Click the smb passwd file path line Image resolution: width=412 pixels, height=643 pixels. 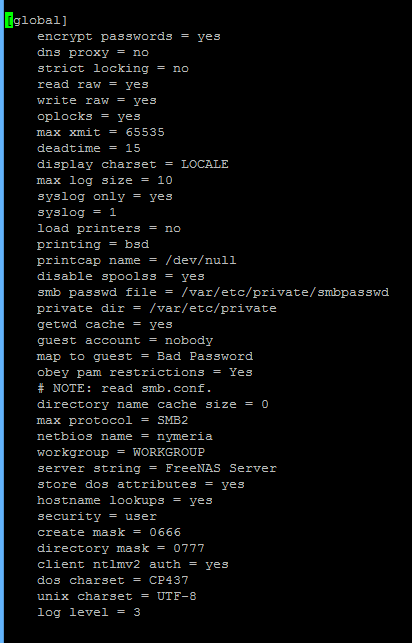pos(213,292)
